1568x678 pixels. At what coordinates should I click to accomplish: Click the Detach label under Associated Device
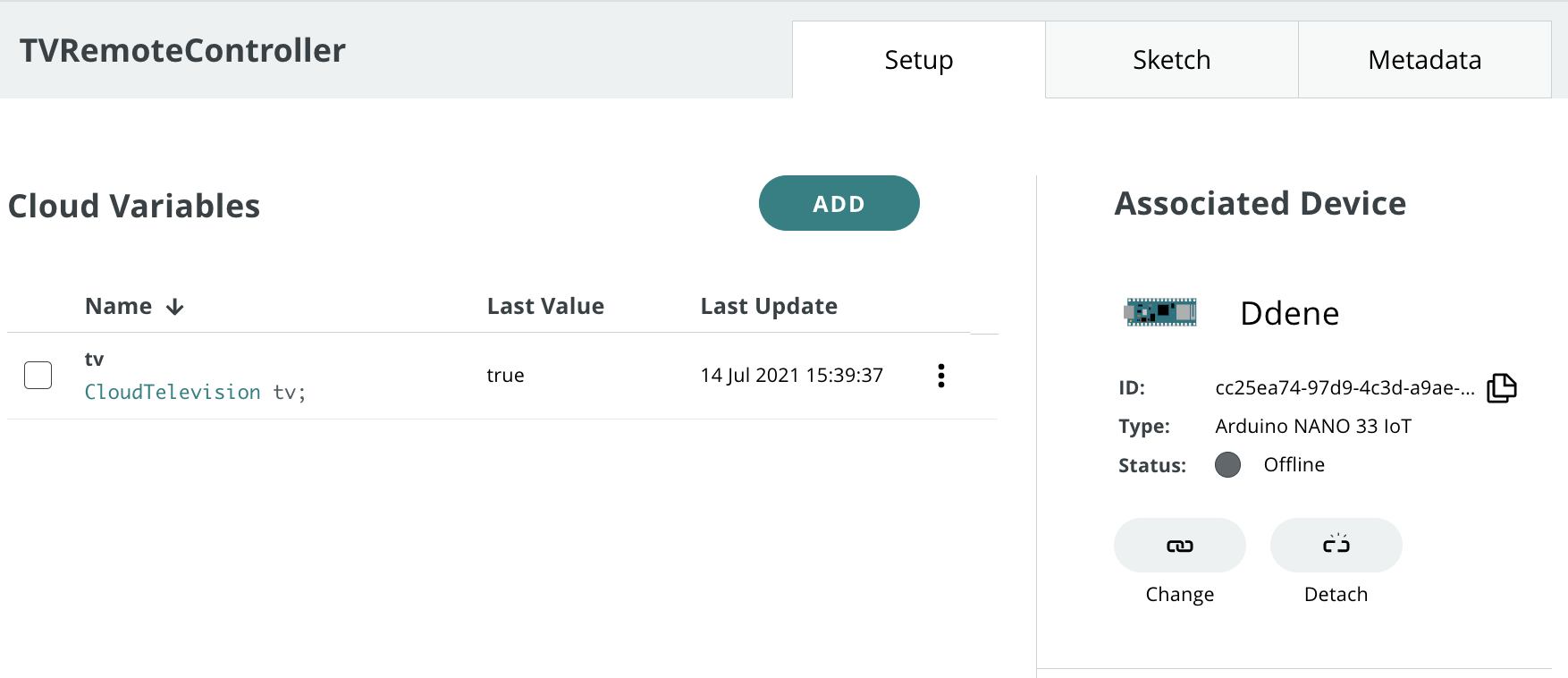click(x=1336, y=595)
